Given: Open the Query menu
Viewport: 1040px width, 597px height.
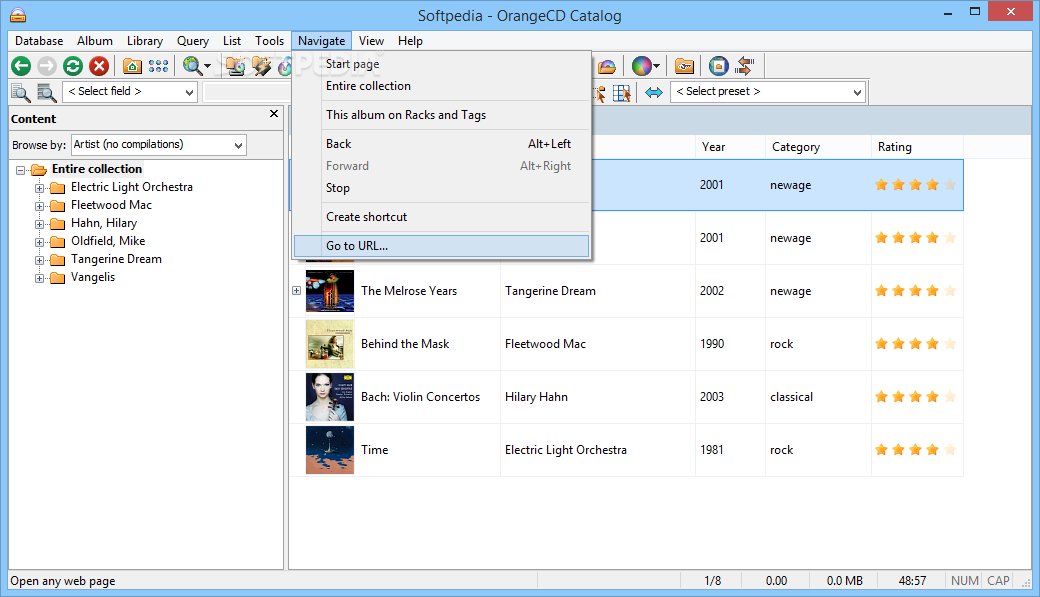Looking at the screenshot, I should [193, 40].
